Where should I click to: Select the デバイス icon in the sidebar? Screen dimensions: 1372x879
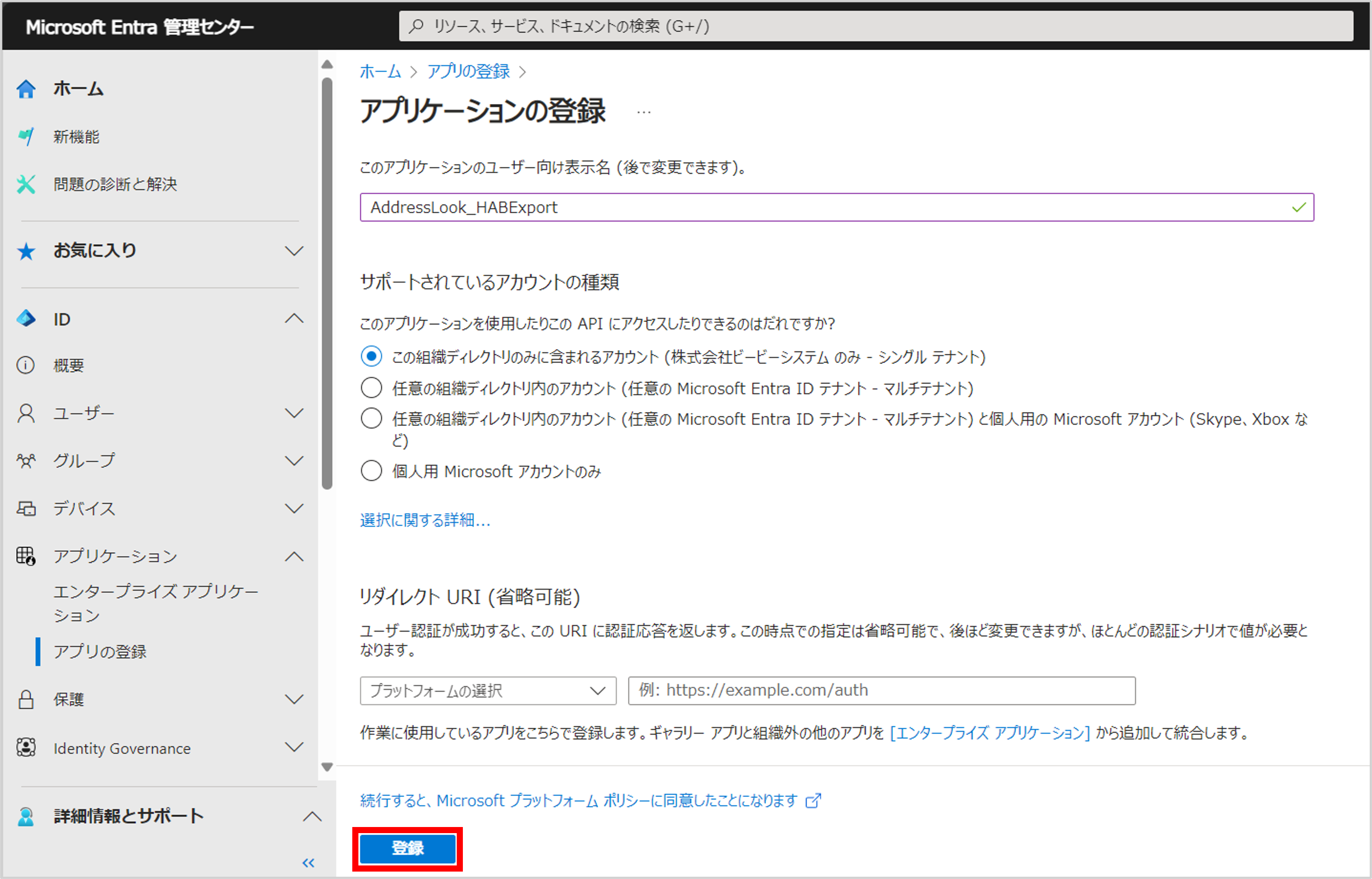tap(26, 508)
